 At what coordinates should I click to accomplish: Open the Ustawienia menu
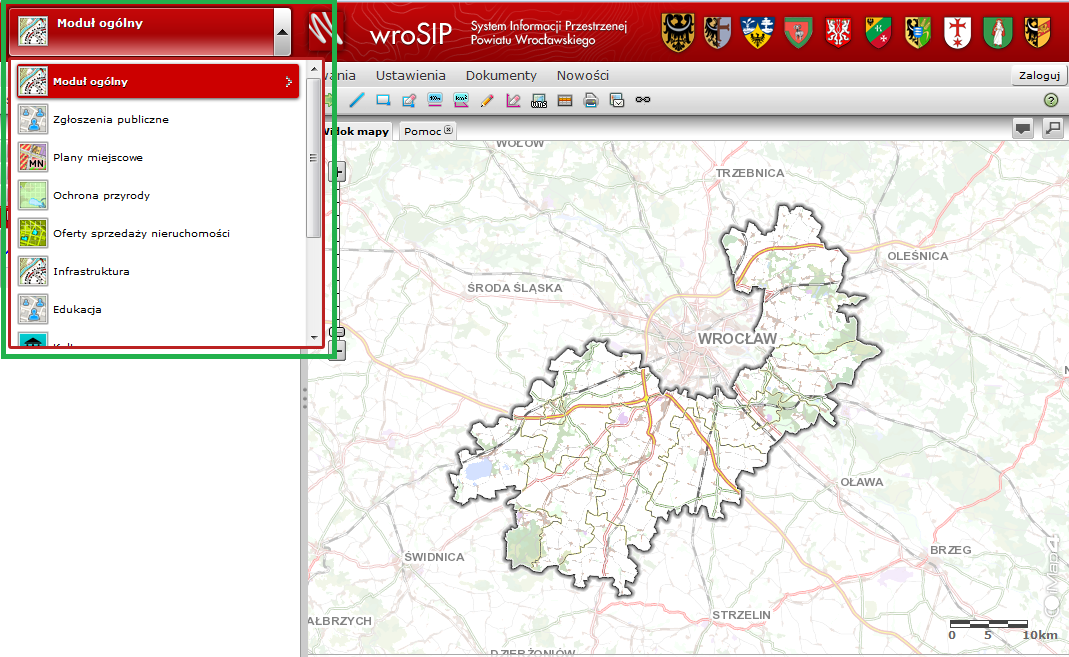pyautogui.click(x=410, y=76)
